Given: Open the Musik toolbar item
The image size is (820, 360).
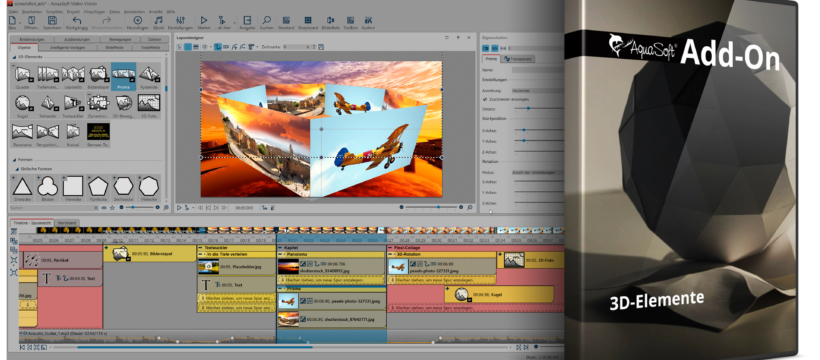Looking at the screenshot, I should (x=158, y=20).
